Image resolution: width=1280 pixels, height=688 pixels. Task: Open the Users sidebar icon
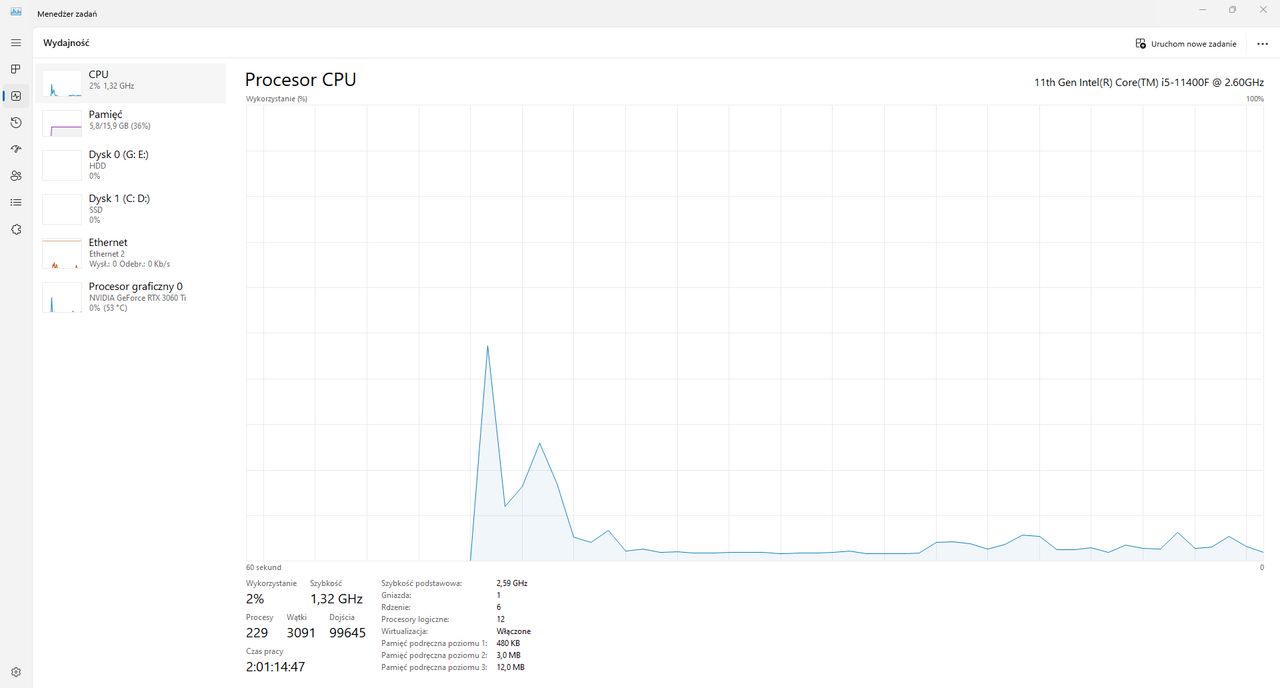point(16,176)
